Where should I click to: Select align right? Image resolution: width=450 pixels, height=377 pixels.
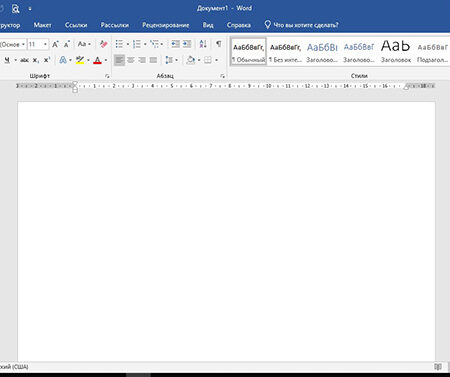point(142,60)
